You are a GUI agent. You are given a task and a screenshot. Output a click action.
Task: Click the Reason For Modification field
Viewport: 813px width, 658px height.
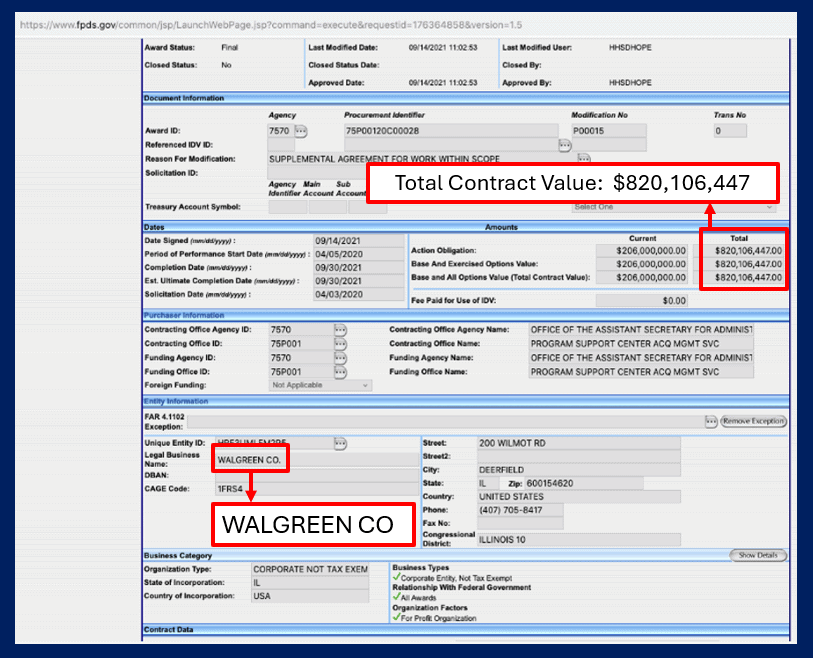point(422,159)
